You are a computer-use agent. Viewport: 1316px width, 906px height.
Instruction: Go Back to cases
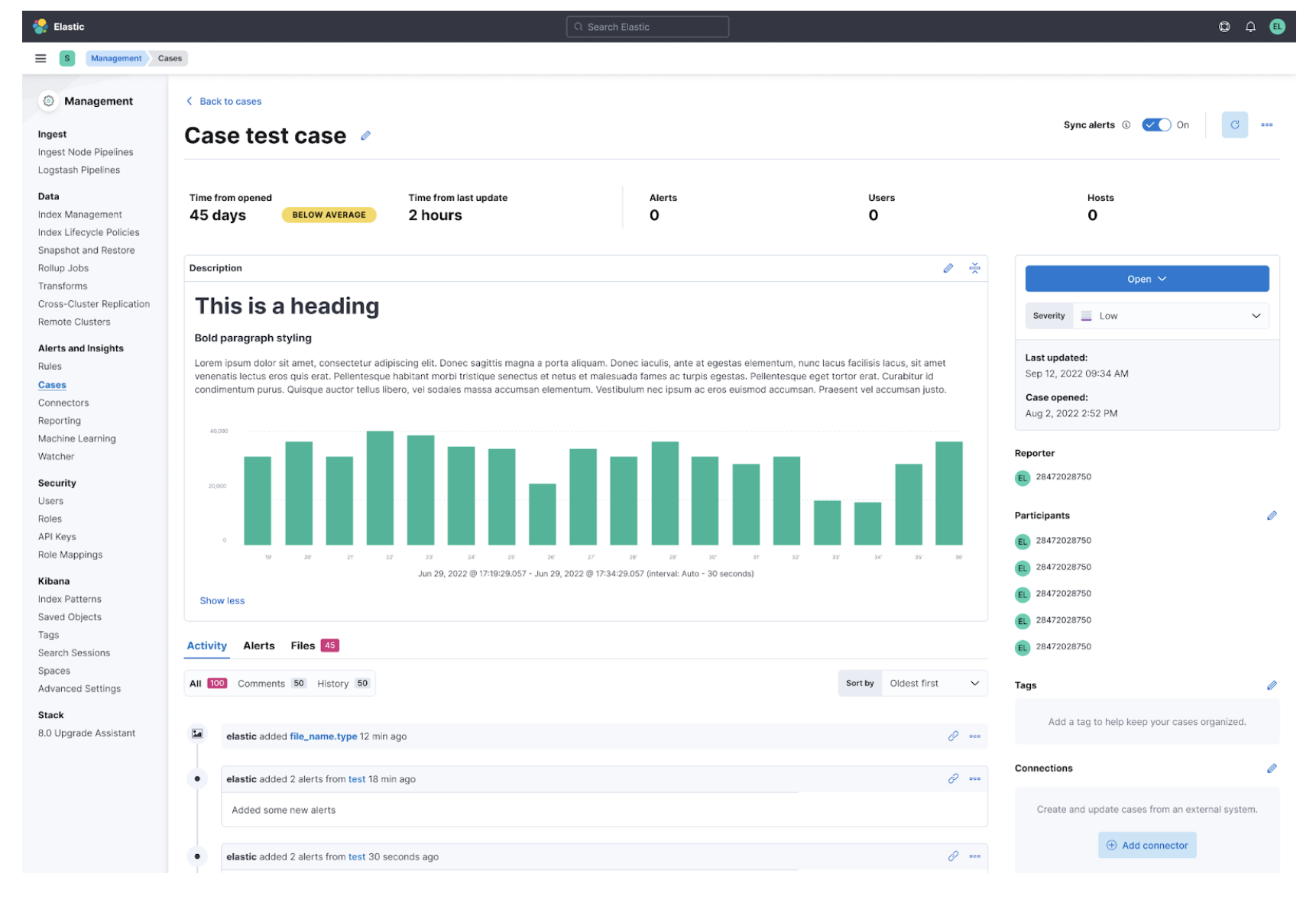(223, 102)
